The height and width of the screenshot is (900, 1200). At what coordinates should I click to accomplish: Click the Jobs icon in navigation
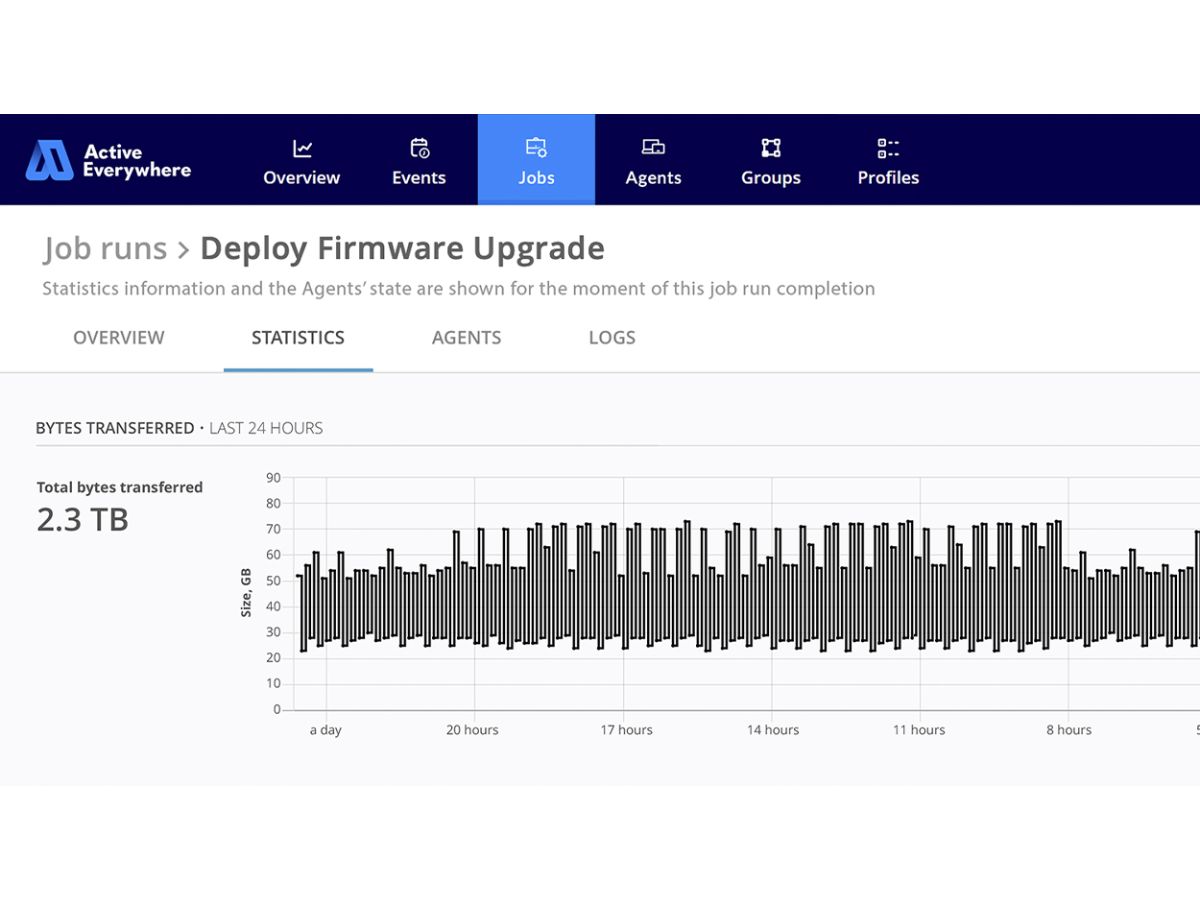tap(536, 148)
